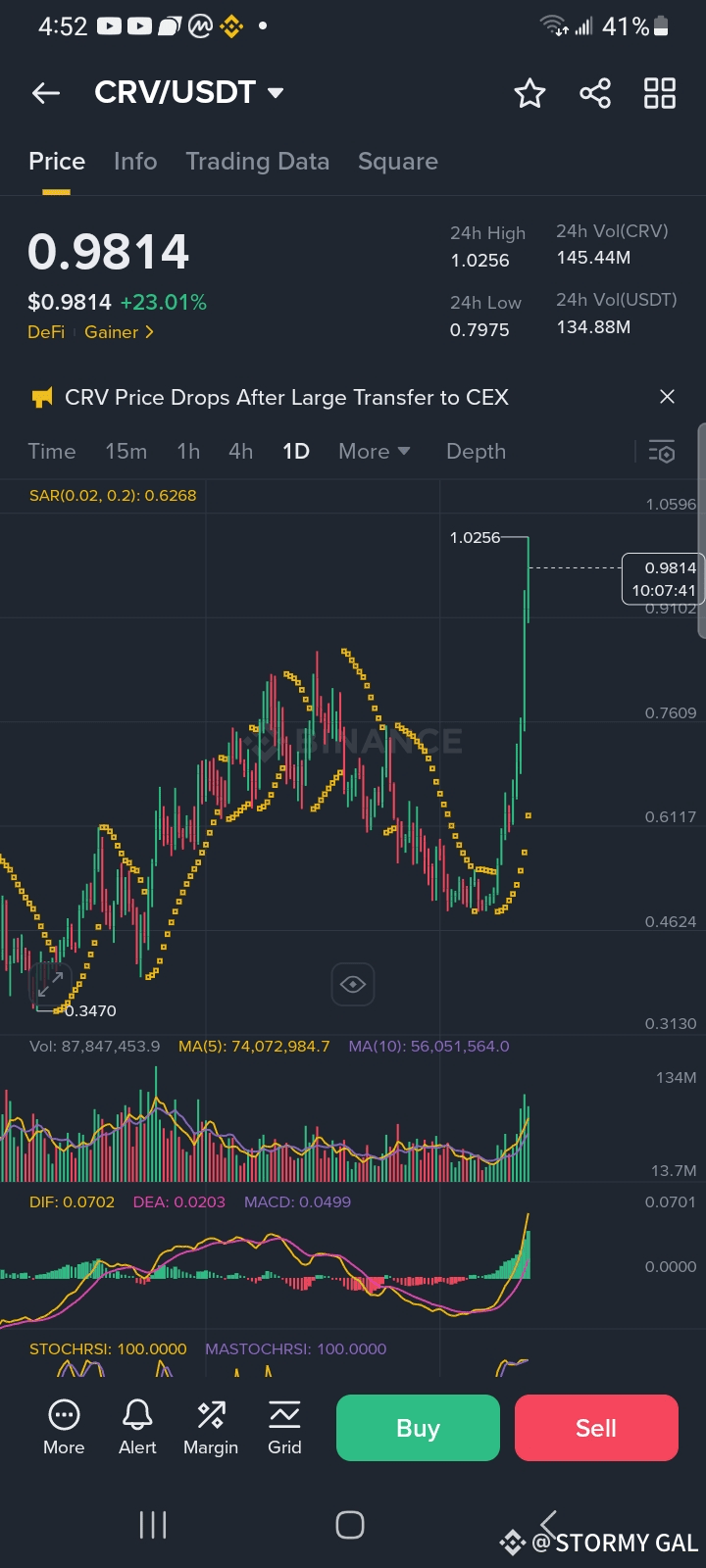Open the More options icon
This screenshot has width=706, height=1568.
coord(64,1428)
